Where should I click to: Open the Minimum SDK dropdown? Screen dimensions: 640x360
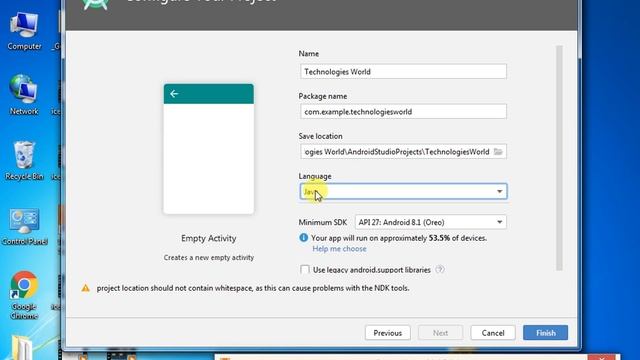pyautogui.click(x=431, y=222)
